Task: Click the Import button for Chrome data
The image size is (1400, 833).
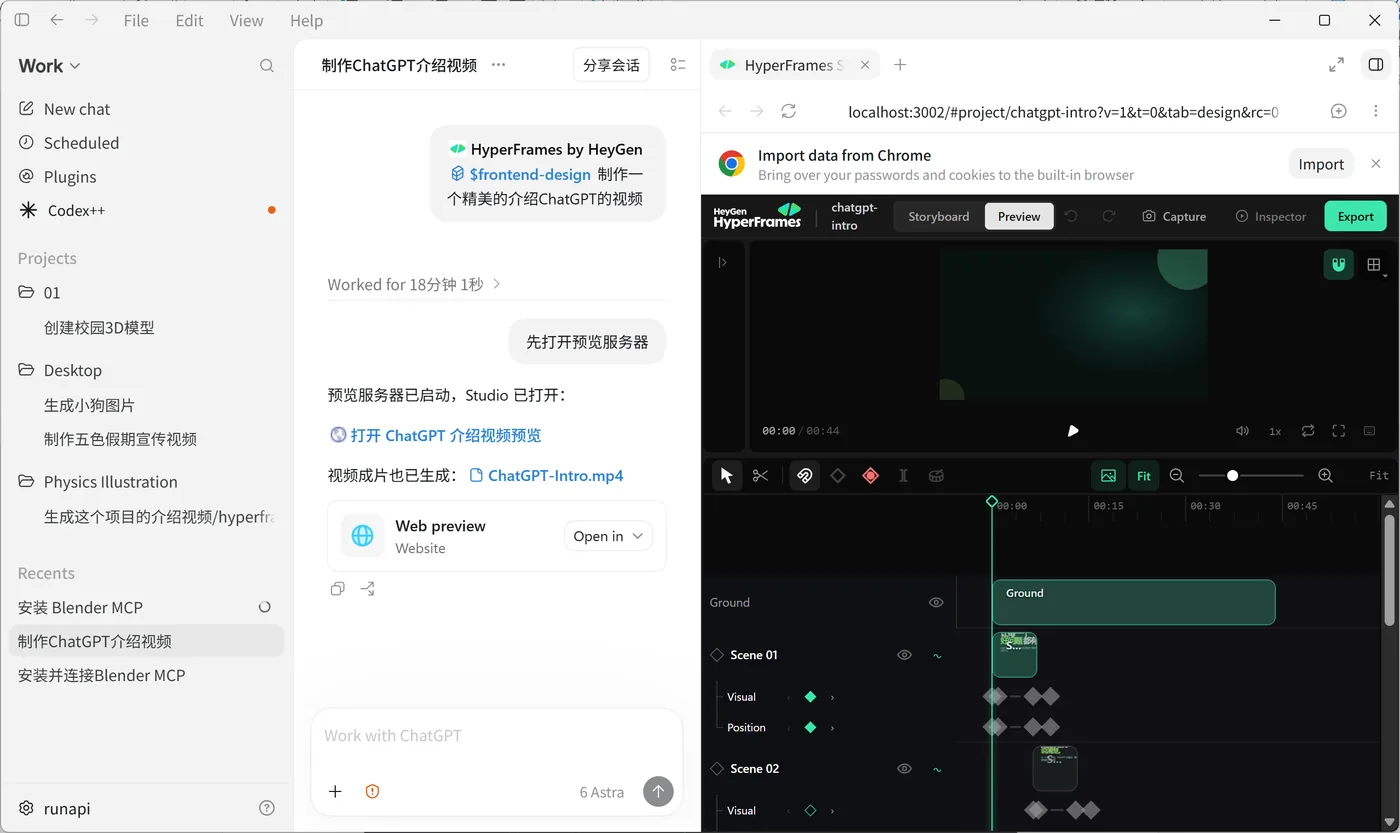Action: point(1321,164)
